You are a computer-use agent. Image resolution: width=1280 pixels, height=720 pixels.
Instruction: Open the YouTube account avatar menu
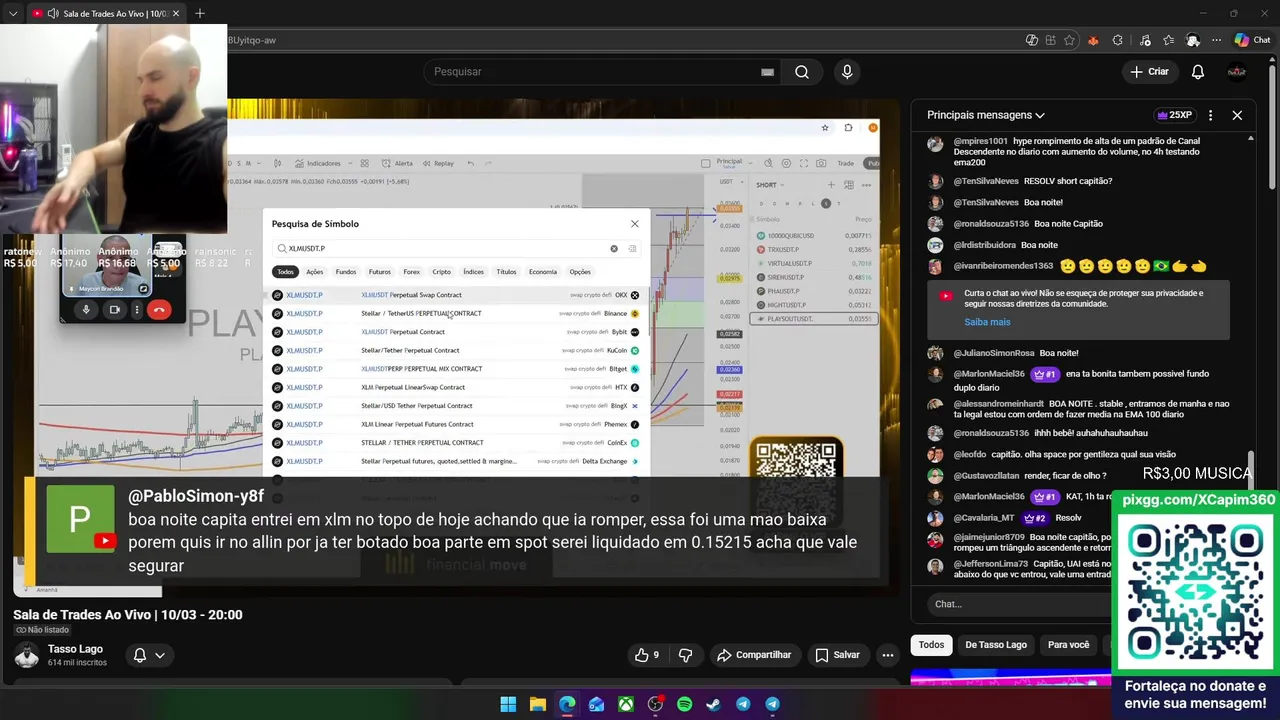[x=1237, y=72]
